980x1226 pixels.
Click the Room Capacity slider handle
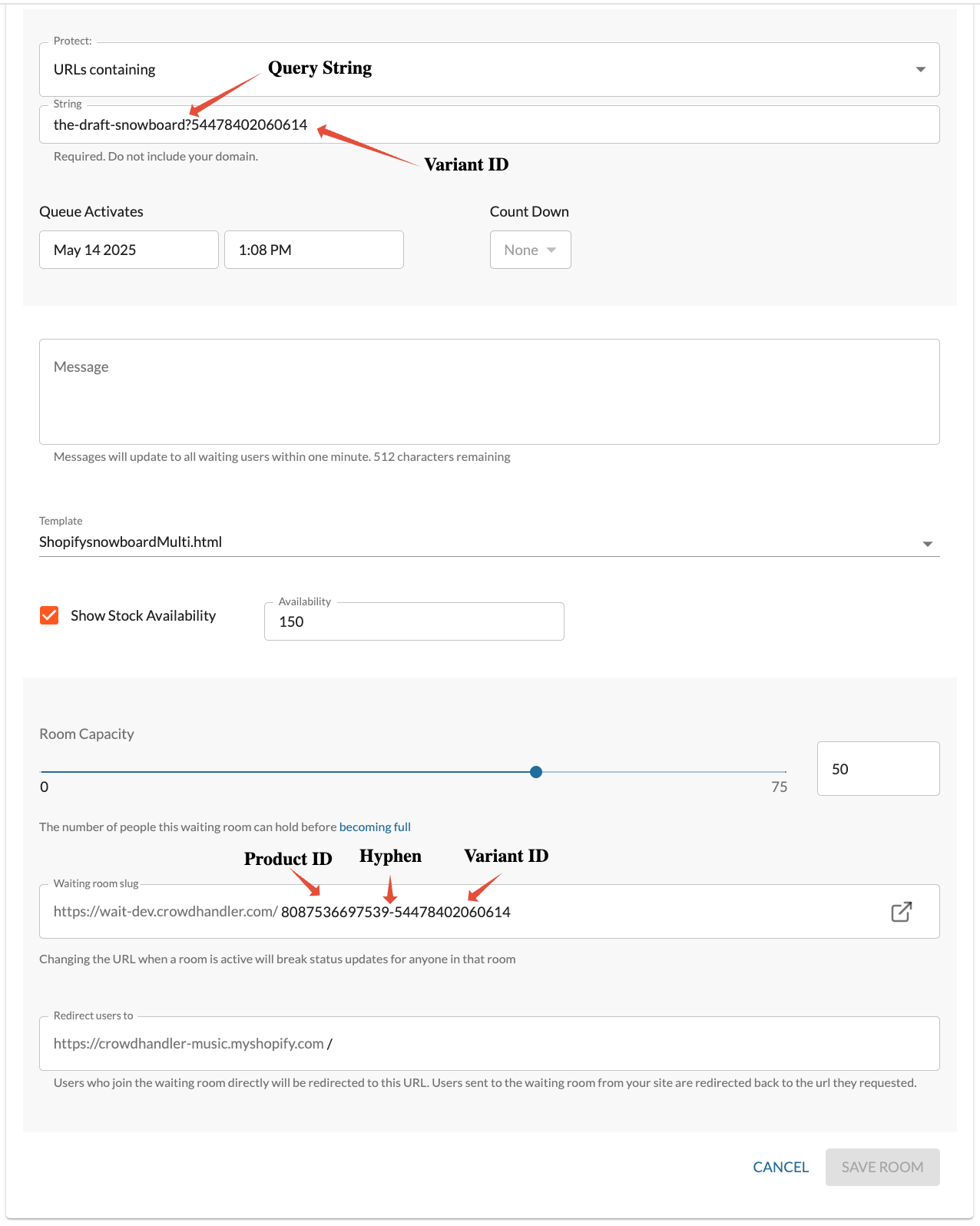pyautogui.click(x=536, y=772)
